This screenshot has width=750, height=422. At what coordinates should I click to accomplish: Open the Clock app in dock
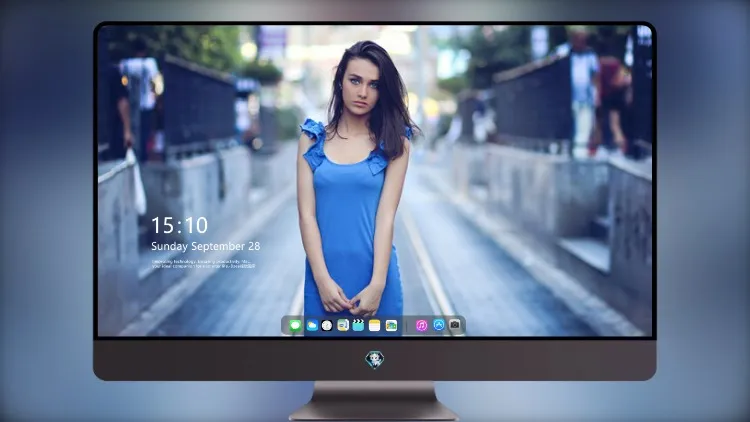(327, 326)
